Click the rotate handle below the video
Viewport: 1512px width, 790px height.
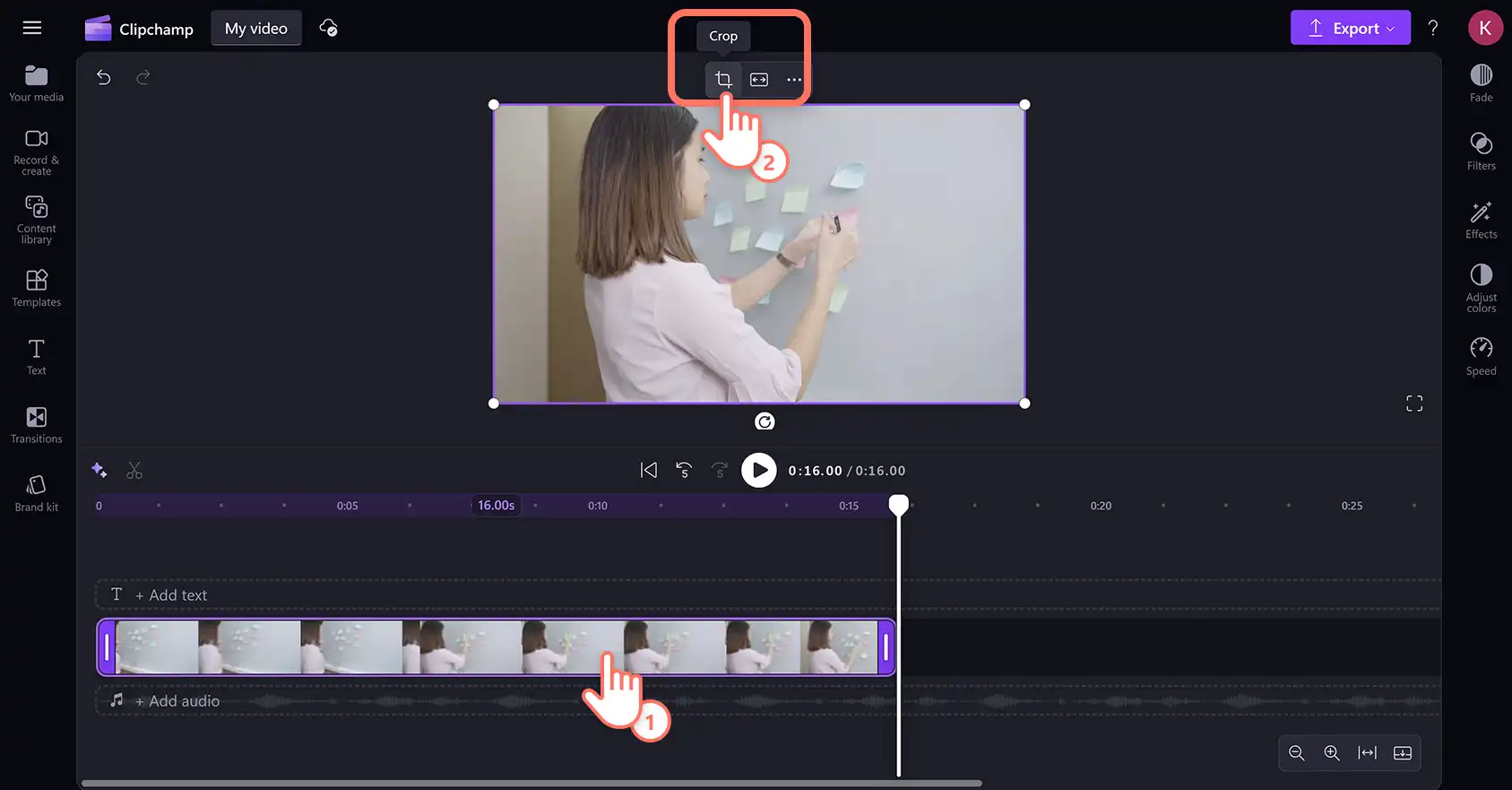tap(765, 421)
